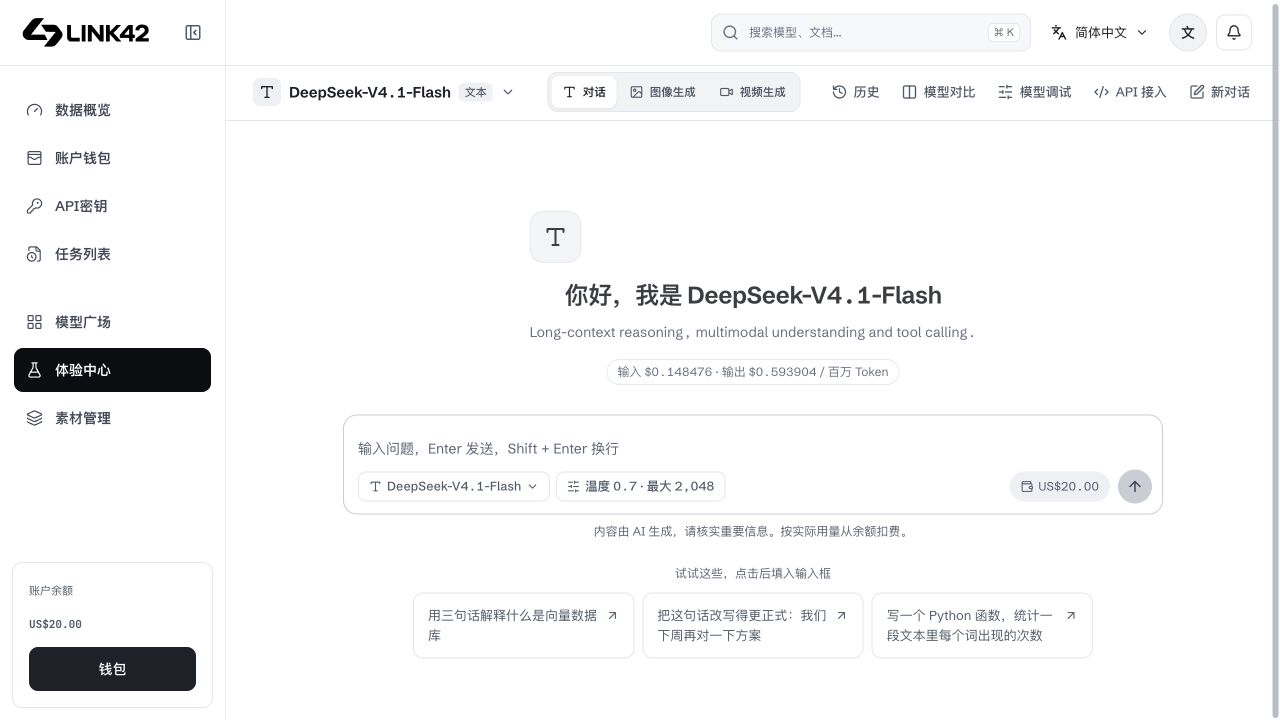Switch to the 对话 tab
Image resolution: width=1280 pixels, height=720 pixels.
point(584,92)
